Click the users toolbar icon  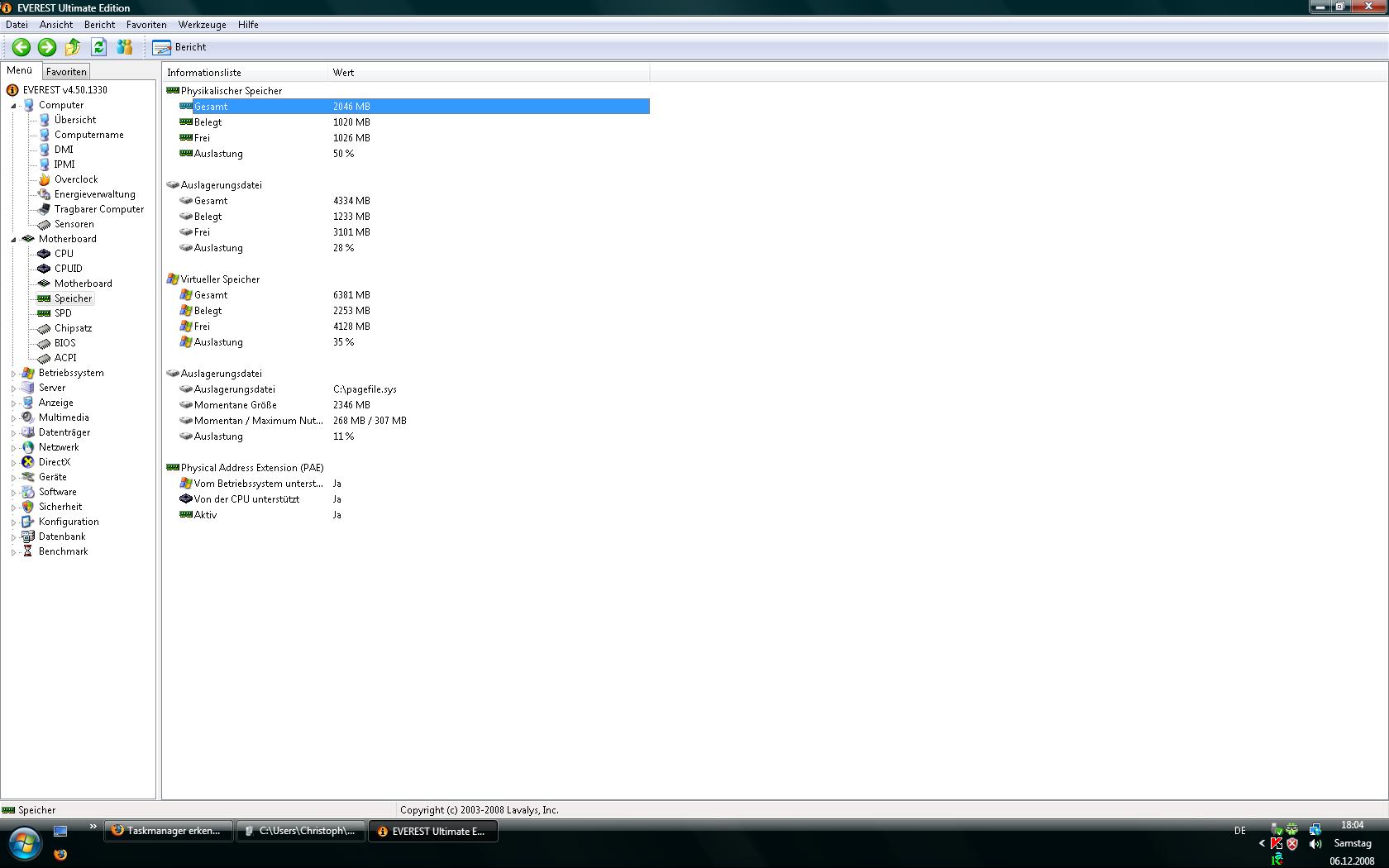pos(125,47)
